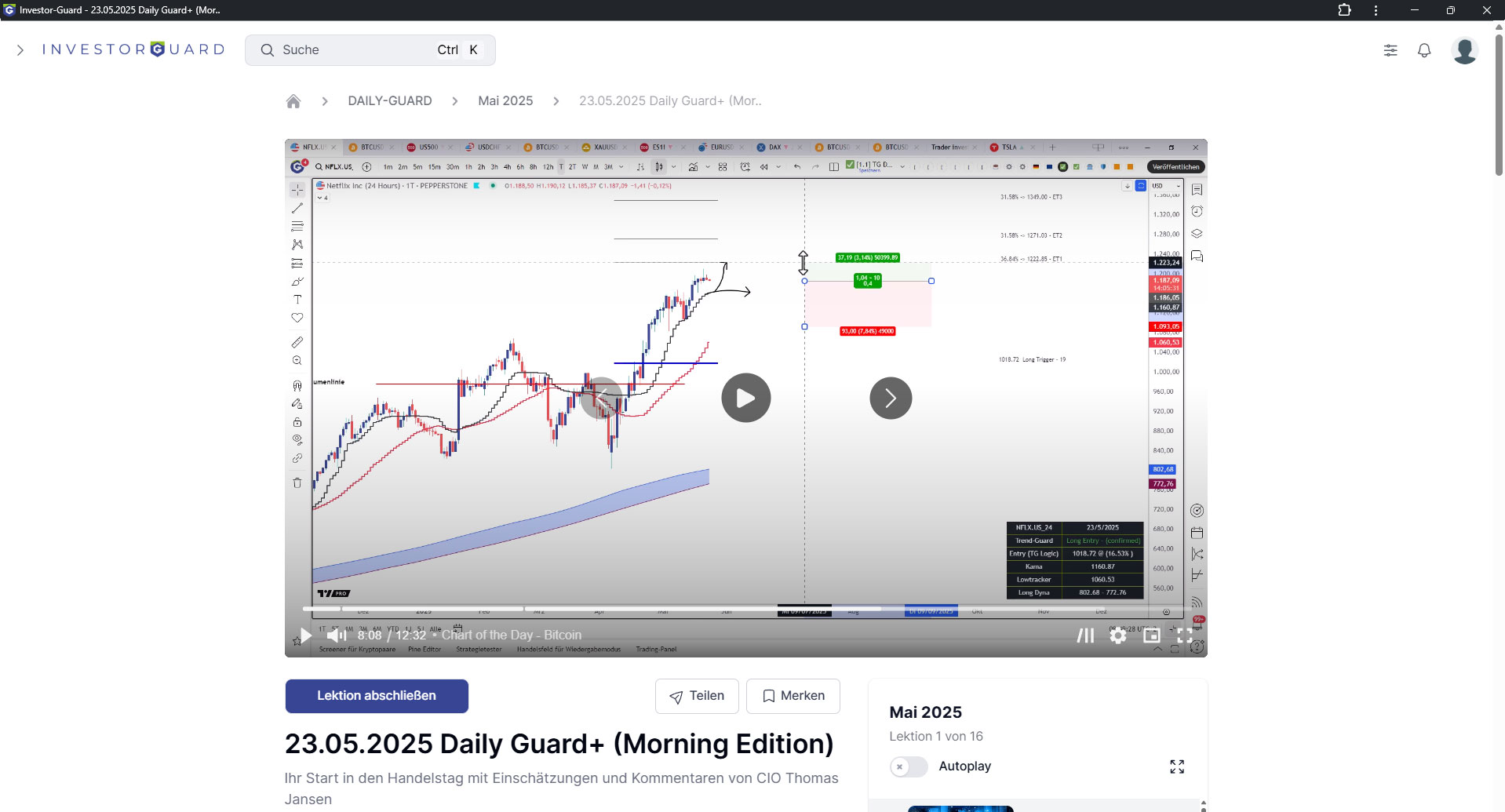The width and height of the screenshot is (1505, 812).
Task: Open the video chapters list icon
Action: pos(1085,635)
